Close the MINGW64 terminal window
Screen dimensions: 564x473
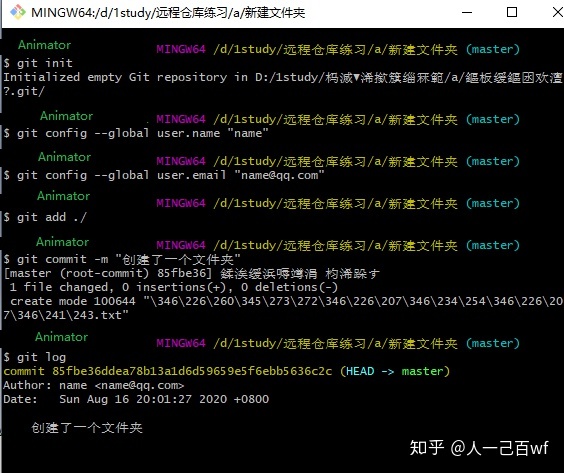(x=557, y=12)
